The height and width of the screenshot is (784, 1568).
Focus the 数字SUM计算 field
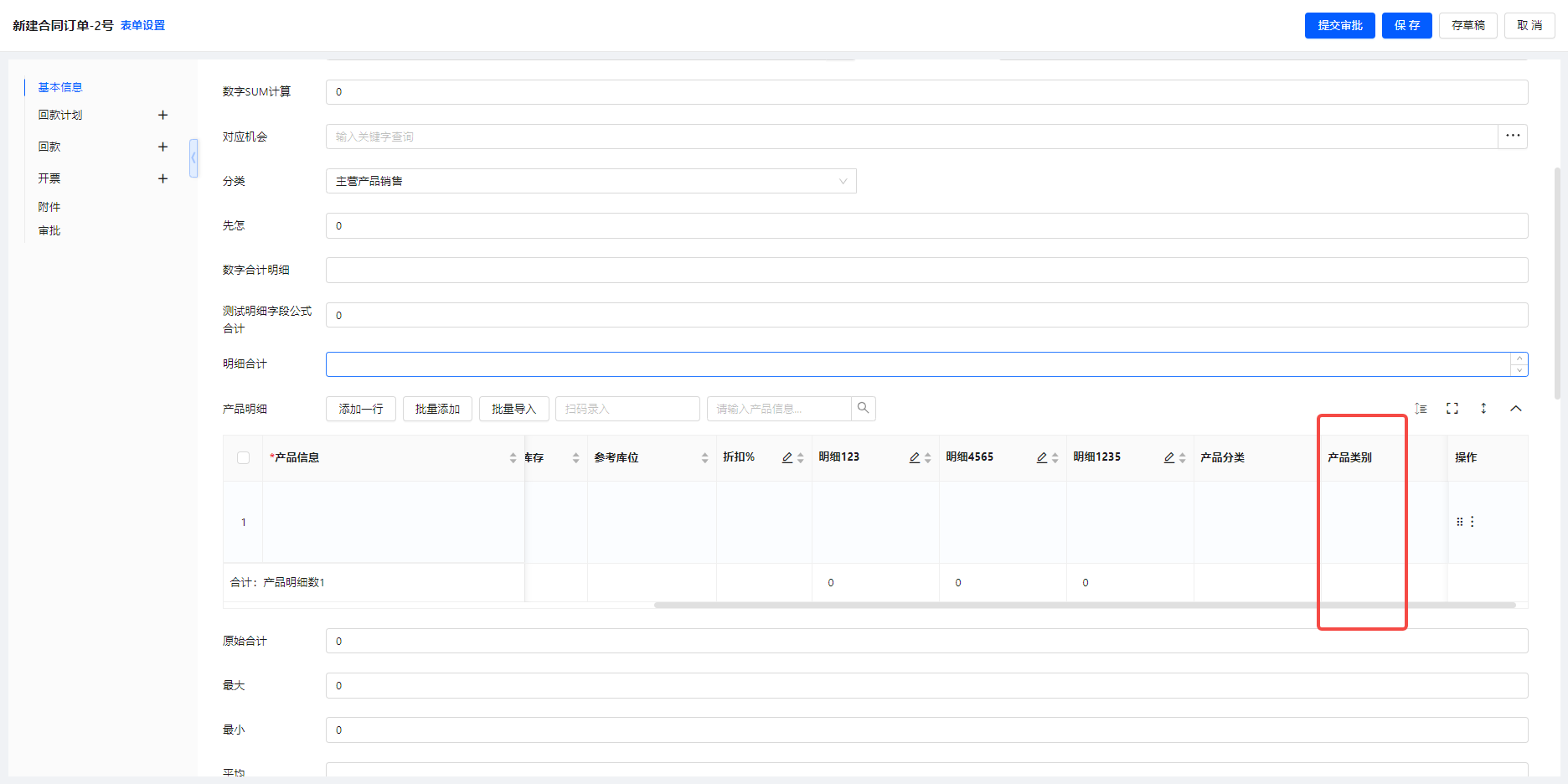click(926, 92)
